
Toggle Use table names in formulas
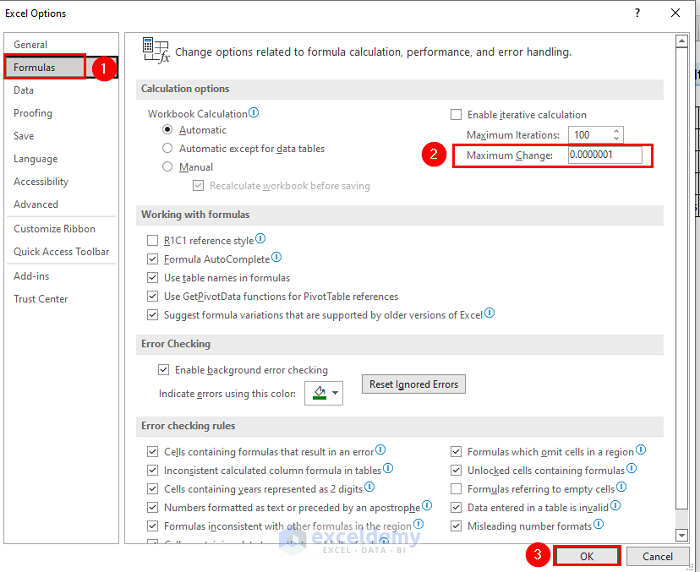152,278
